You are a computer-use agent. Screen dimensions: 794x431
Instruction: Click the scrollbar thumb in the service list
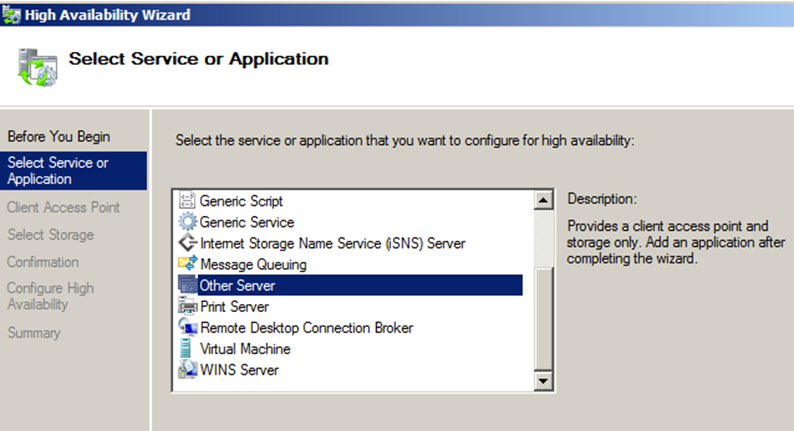[543, 319]
